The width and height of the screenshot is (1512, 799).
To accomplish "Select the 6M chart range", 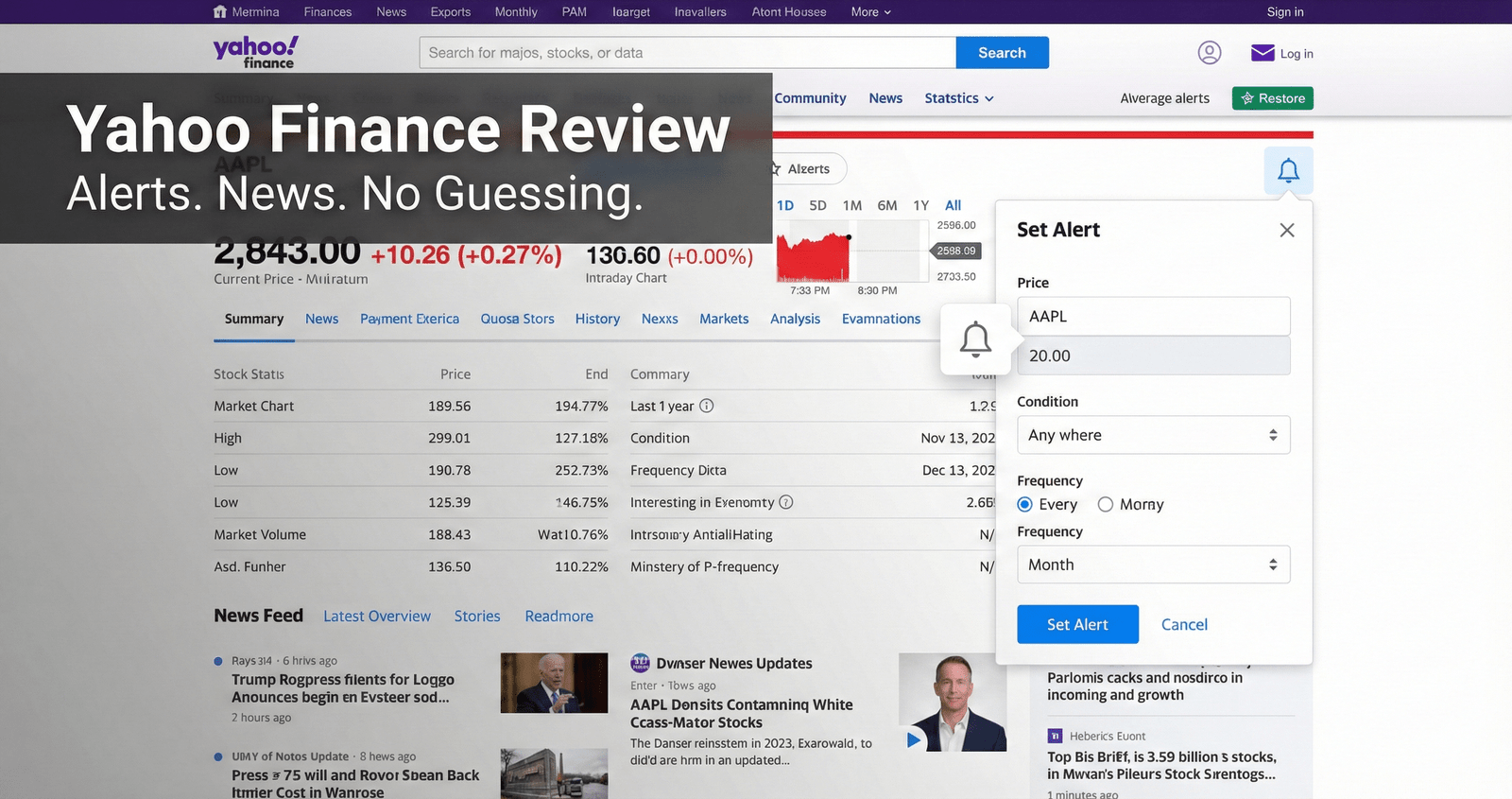I will point(887,205).
